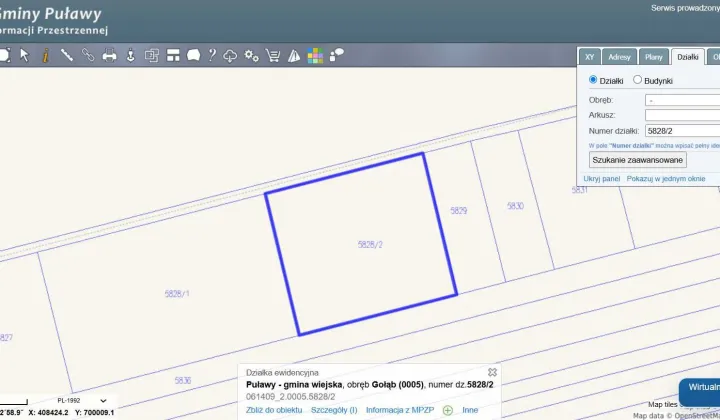720x420 pixels.
Task: Click parcel label 5830 on map
Action: 515,206
